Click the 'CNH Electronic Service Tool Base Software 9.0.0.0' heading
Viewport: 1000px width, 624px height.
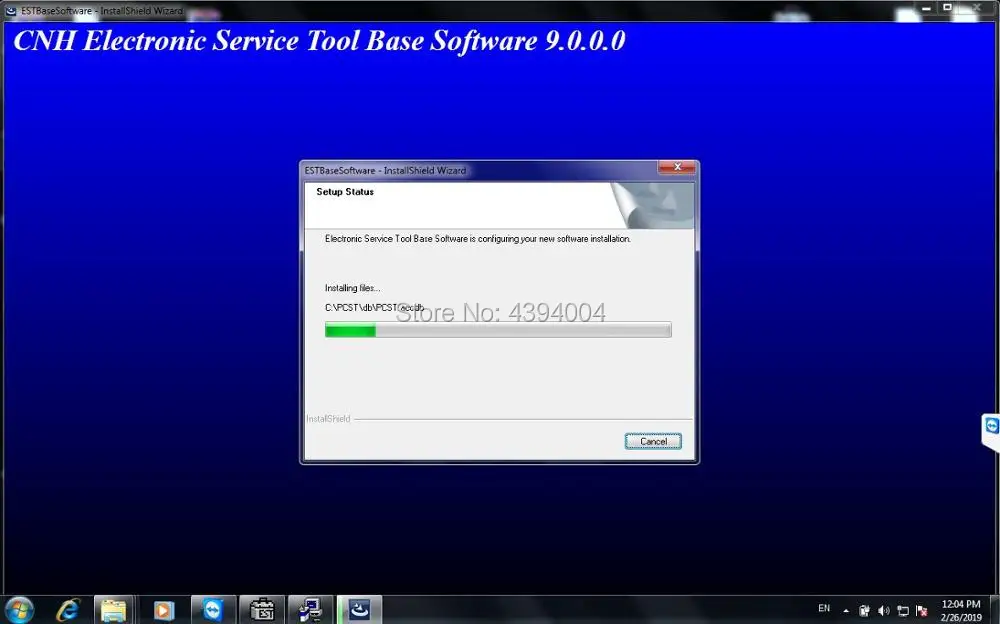tap(319, 41)
